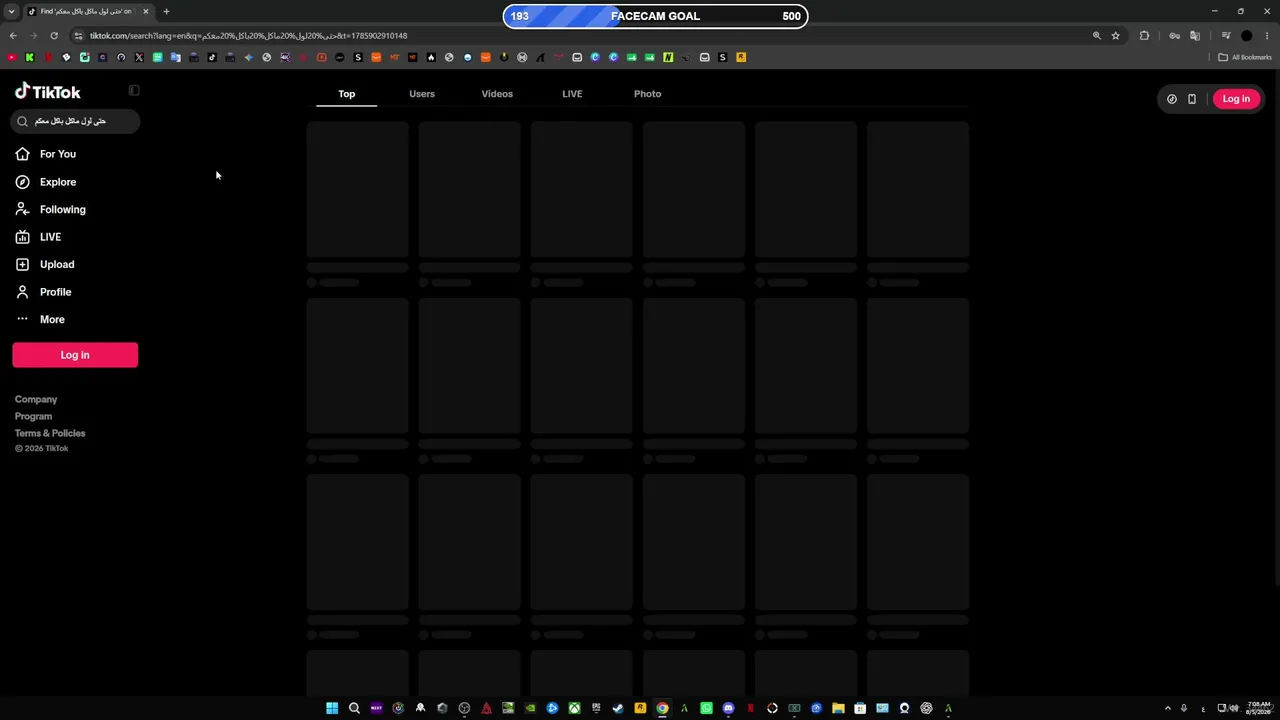Open the Chrome profile avatar
This screenshot has height=720, width=1280.
point(1246,36)
